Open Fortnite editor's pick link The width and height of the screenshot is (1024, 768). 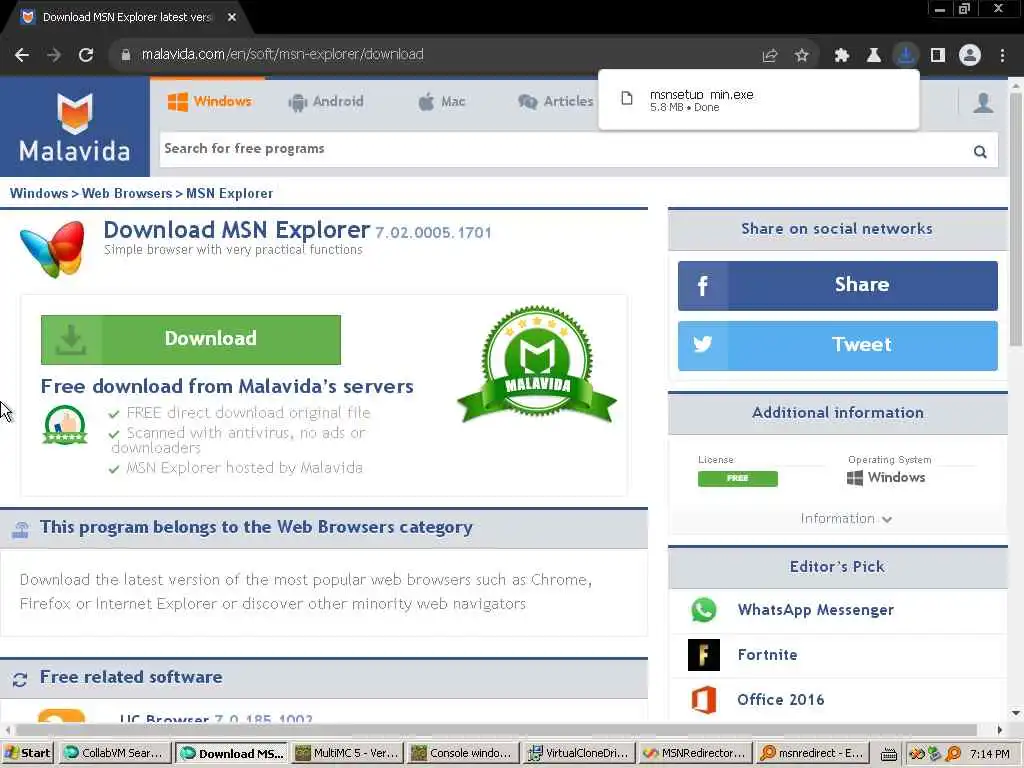(767, 655)
